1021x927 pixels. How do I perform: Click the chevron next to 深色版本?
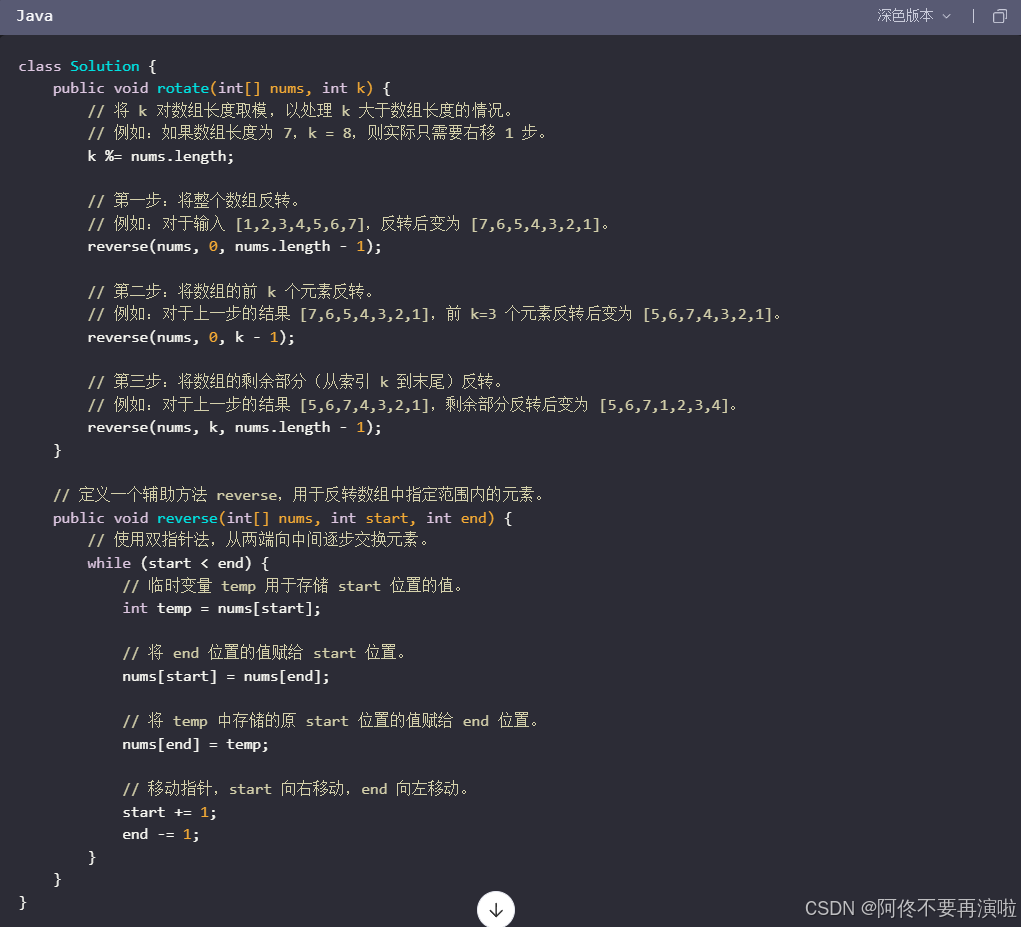946,16
